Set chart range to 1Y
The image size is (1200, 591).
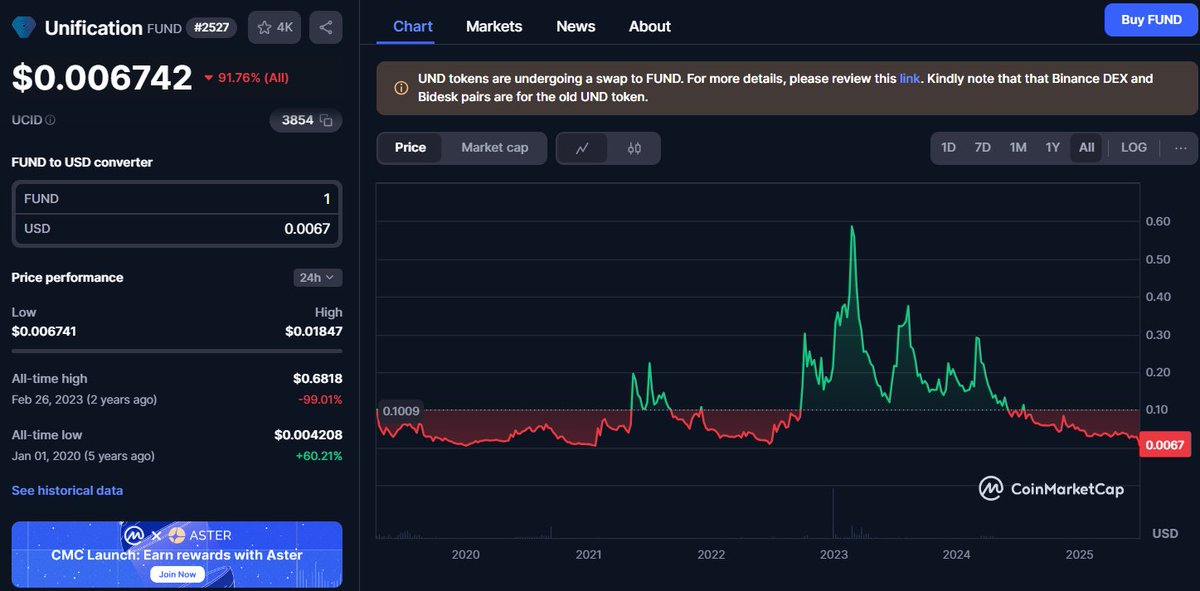1052,147
